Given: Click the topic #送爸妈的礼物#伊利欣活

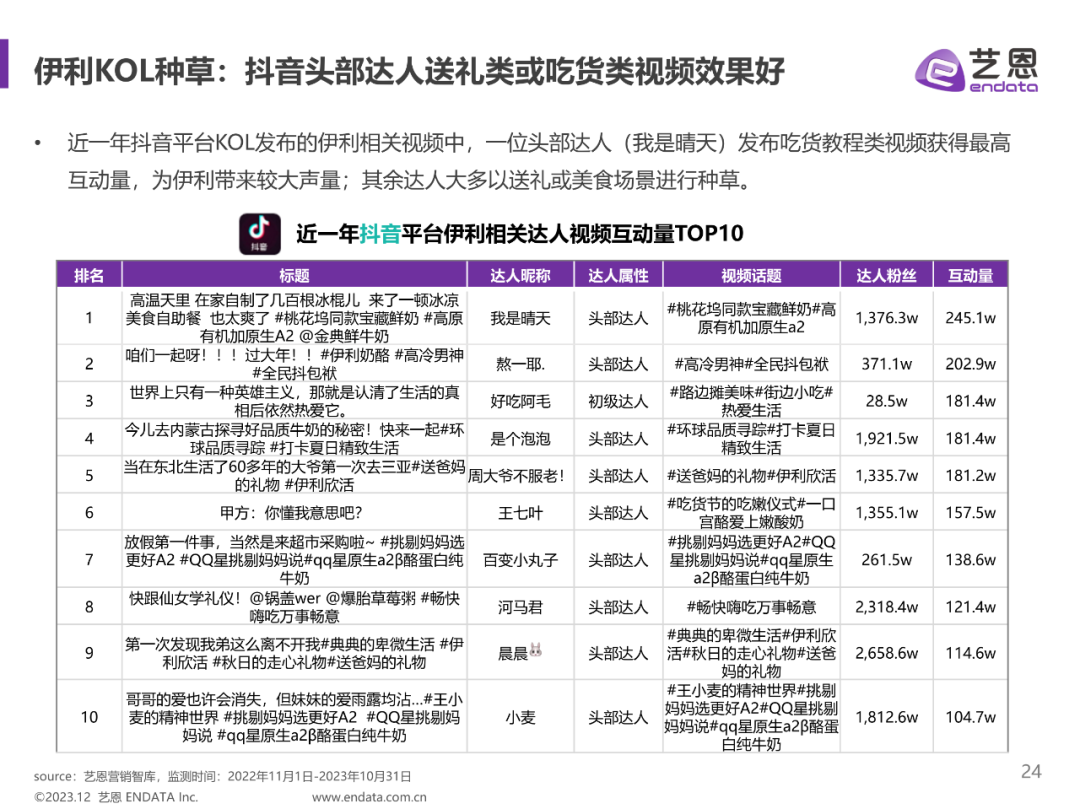Looking at the screenshot, I should point(751,476).
